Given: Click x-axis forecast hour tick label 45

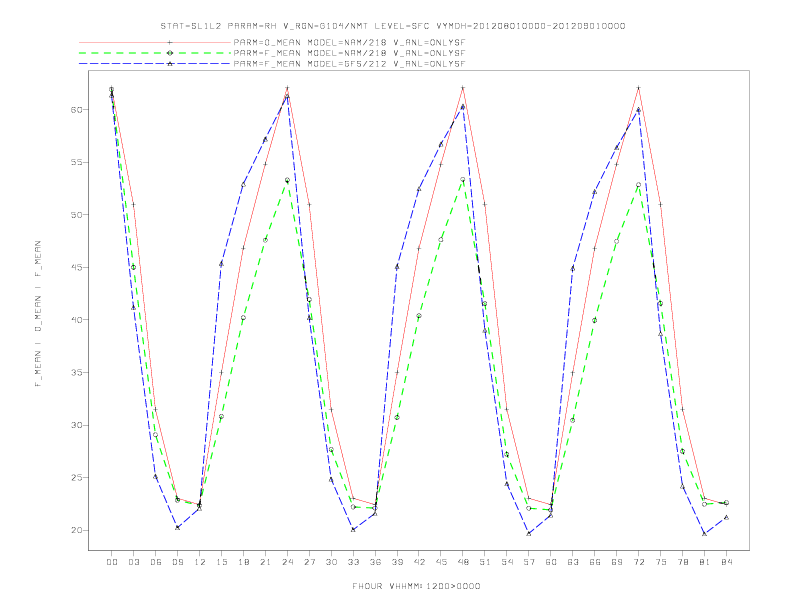Looking at the screenshot, I should pyautogui.click(x=441, y=562).
